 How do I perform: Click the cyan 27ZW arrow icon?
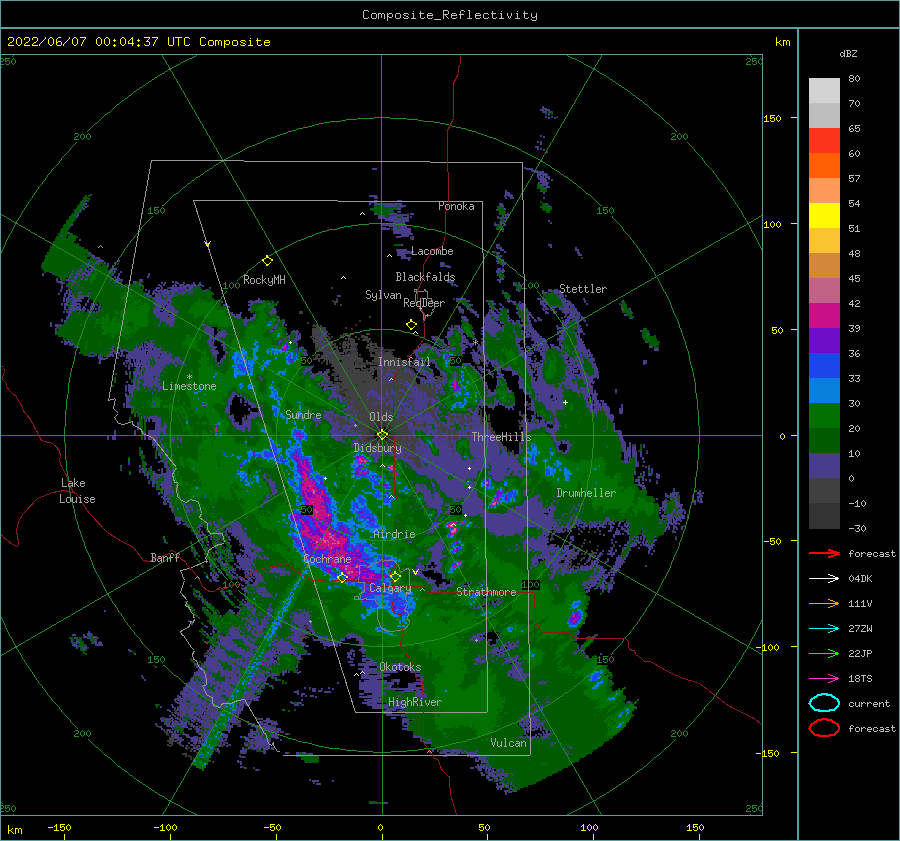pyautogui.click(x=824, y=629)
